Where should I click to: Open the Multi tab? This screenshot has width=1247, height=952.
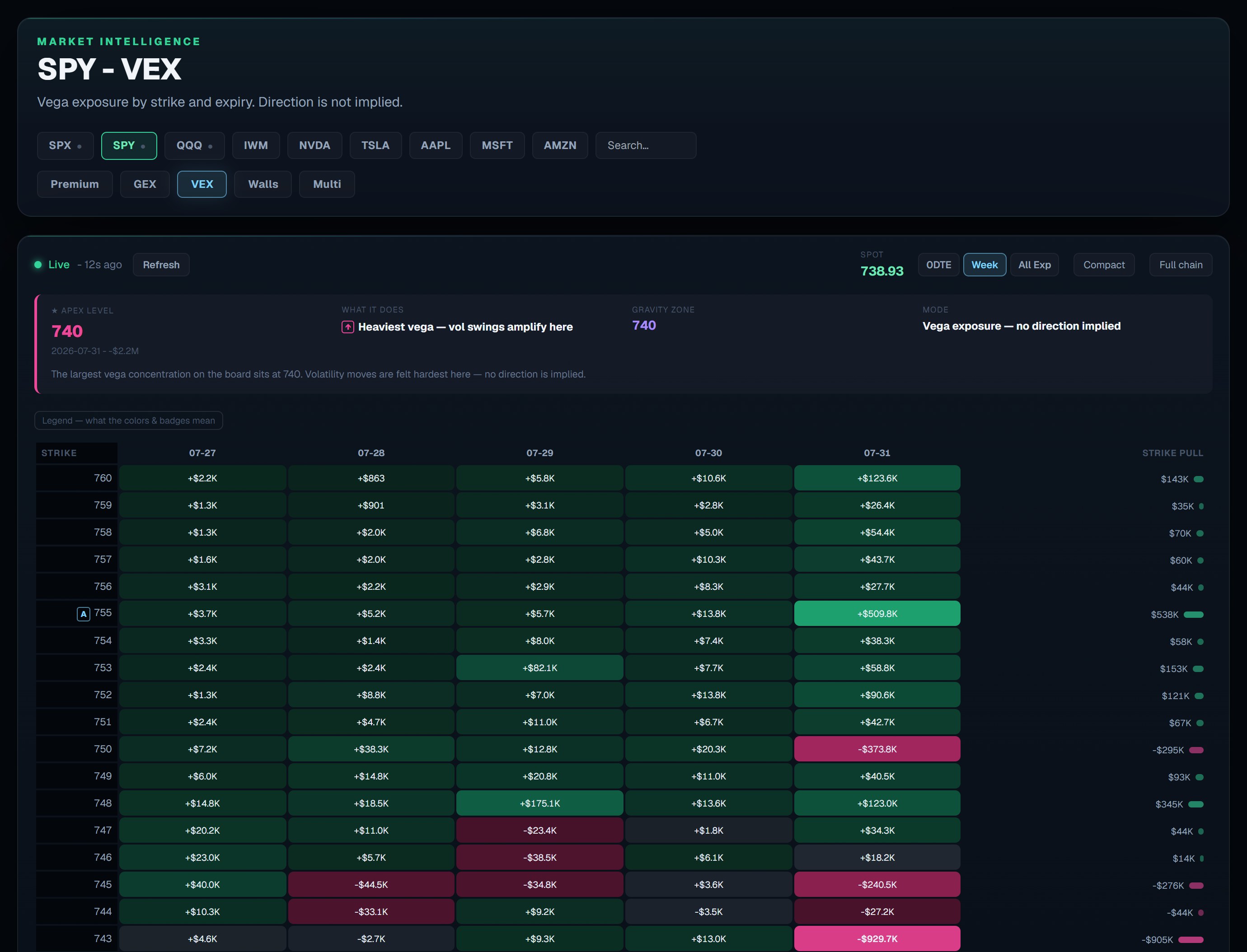(327, 184)
